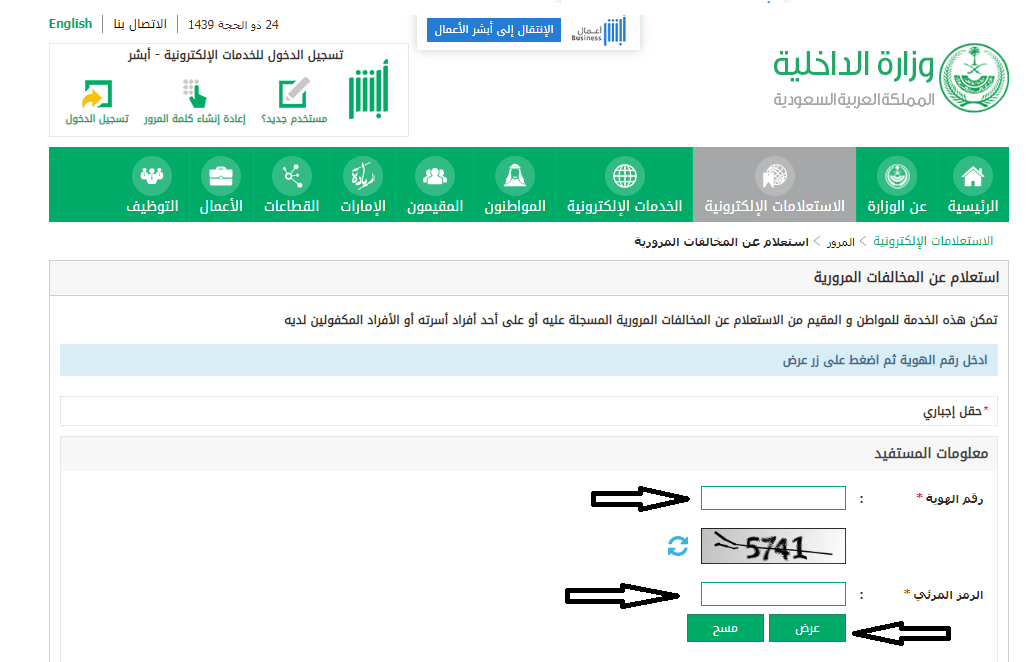Open the Citizens menu item
This screenshot has height=662, width=1028.
515,186
